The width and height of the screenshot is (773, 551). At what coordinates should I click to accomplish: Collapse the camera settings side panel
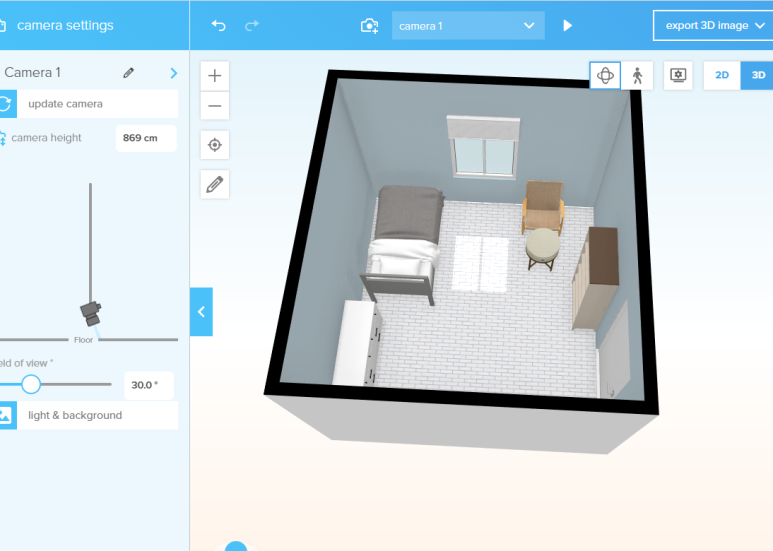tap(201, 311)
